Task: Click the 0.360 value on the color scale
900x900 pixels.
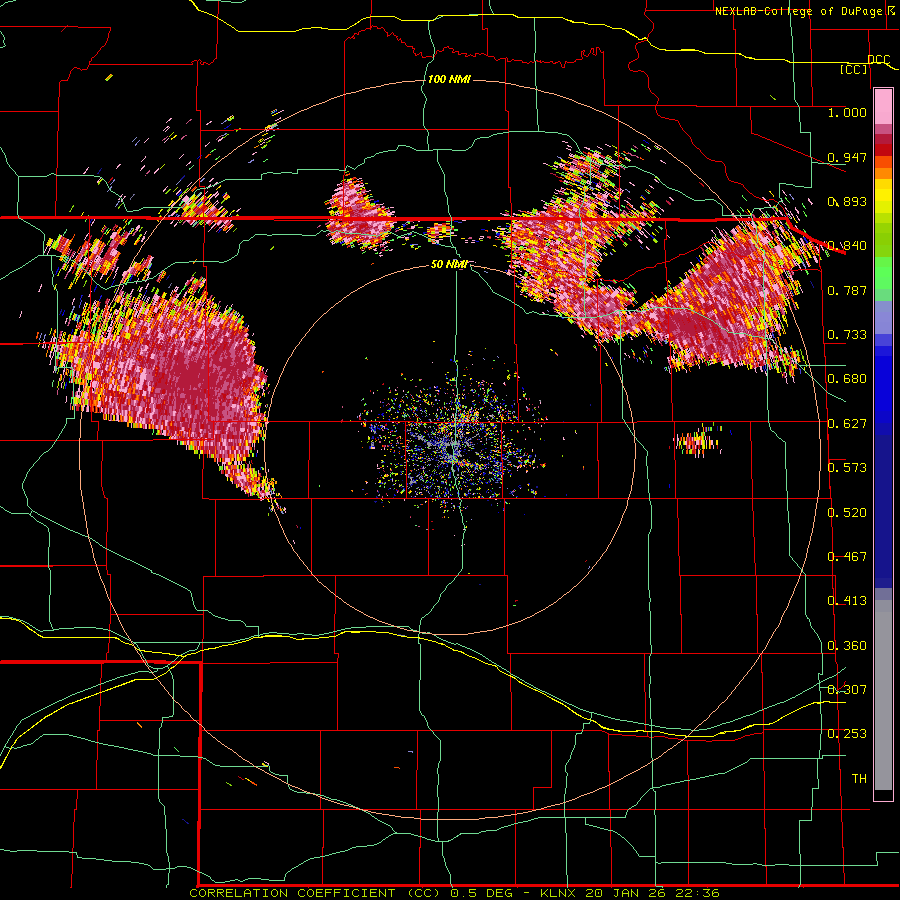Action: [847, 646]
